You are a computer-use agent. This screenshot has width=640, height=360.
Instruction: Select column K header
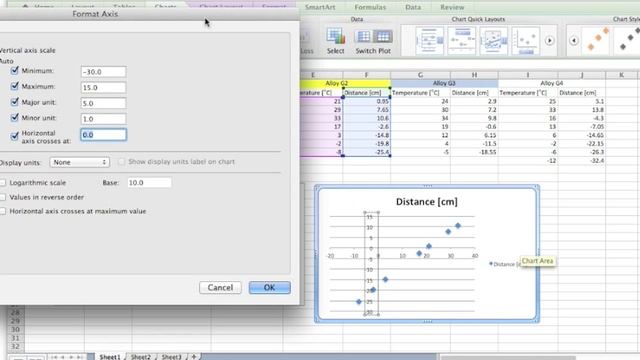[x=621, y=75]
